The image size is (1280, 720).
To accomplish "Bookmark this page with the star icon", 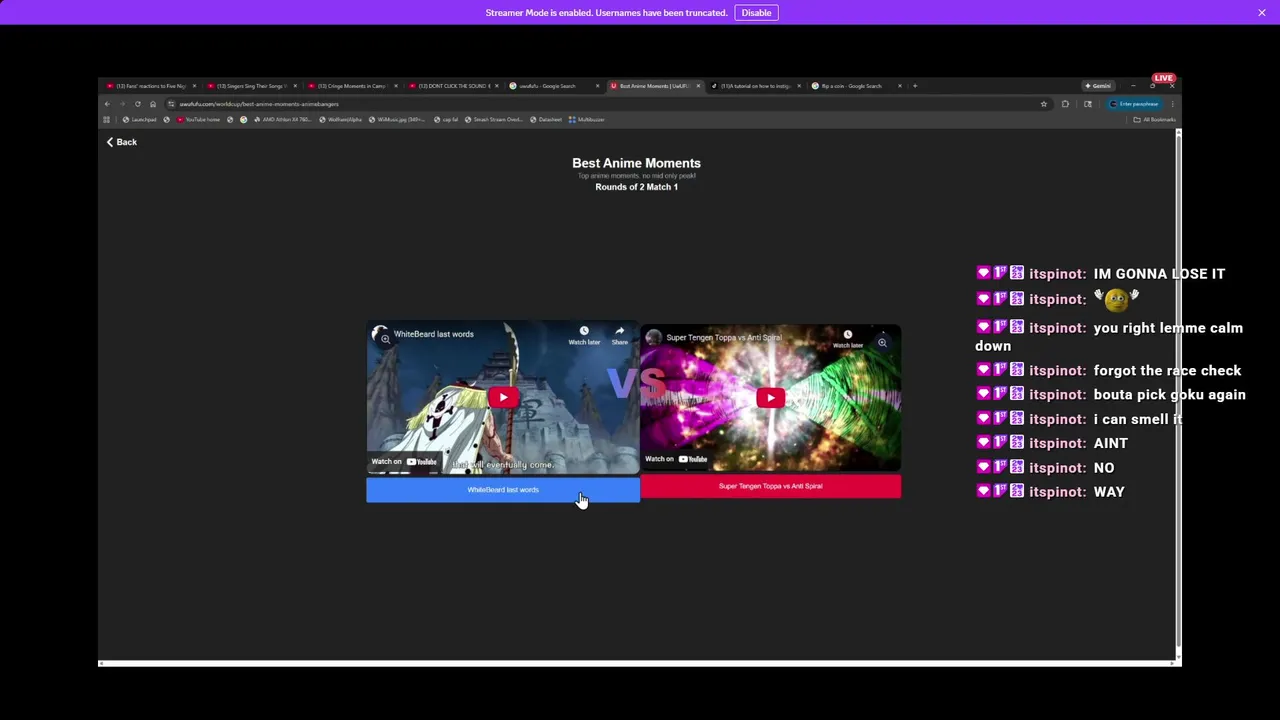I will coord(1044,104).
